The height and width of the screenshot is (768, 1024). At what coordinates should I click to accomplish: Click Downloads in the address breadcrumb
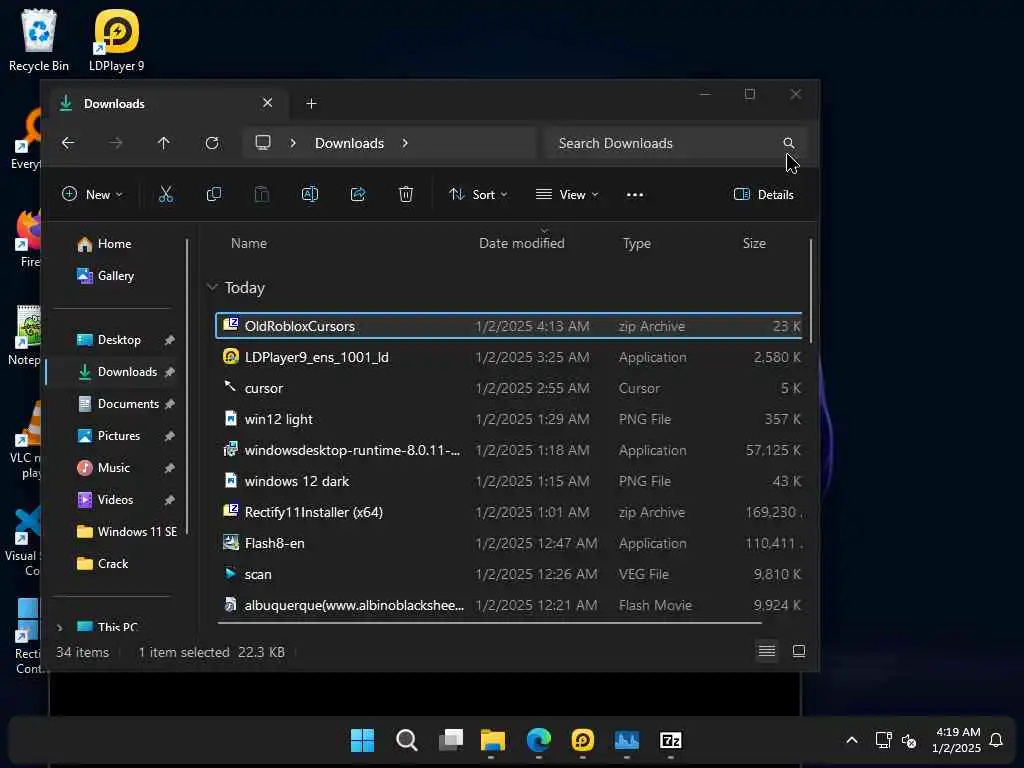349,143
